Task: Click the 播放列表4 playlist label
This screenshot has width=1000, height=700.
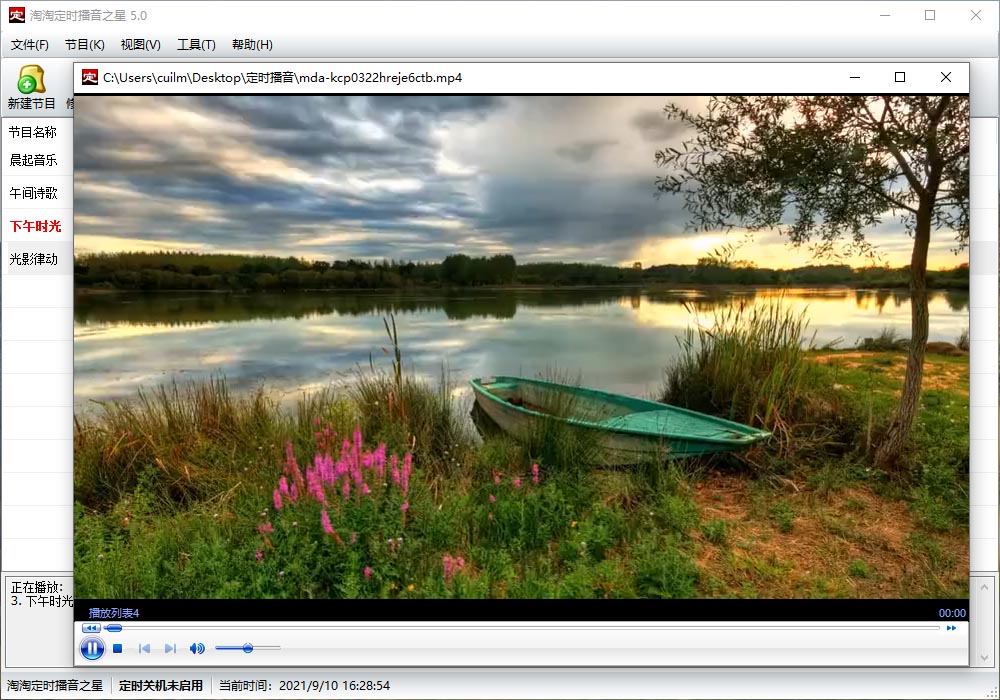Action: (114, 613)
